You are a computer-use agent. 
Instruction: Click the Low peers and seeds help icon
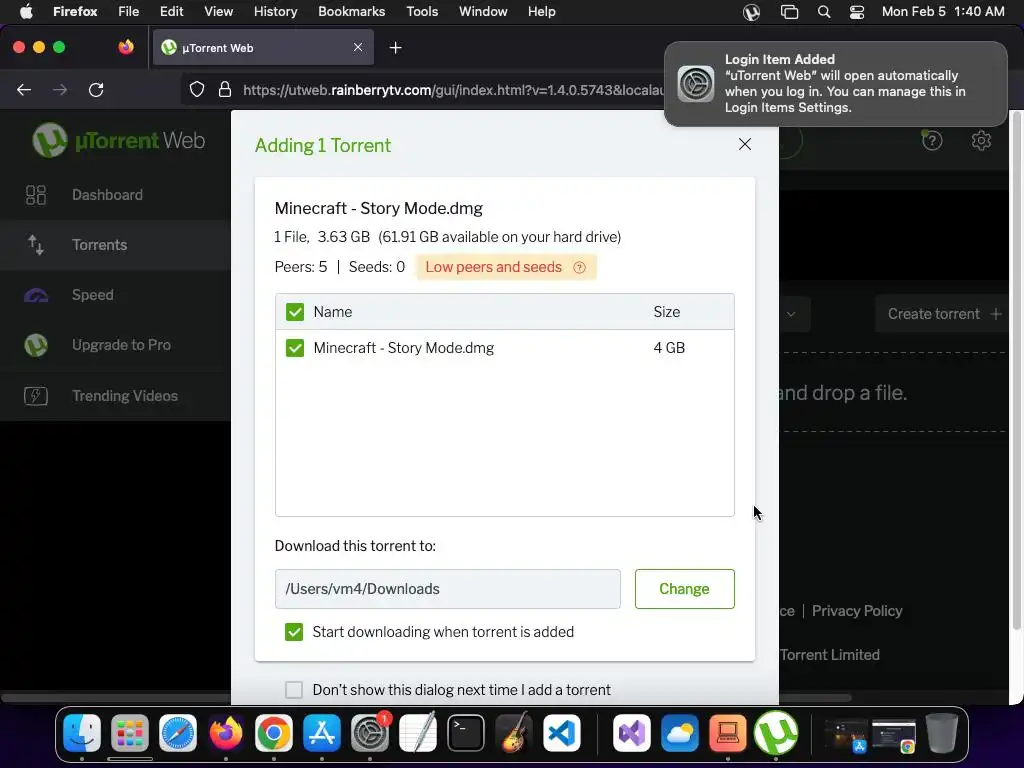click(579, 268)
